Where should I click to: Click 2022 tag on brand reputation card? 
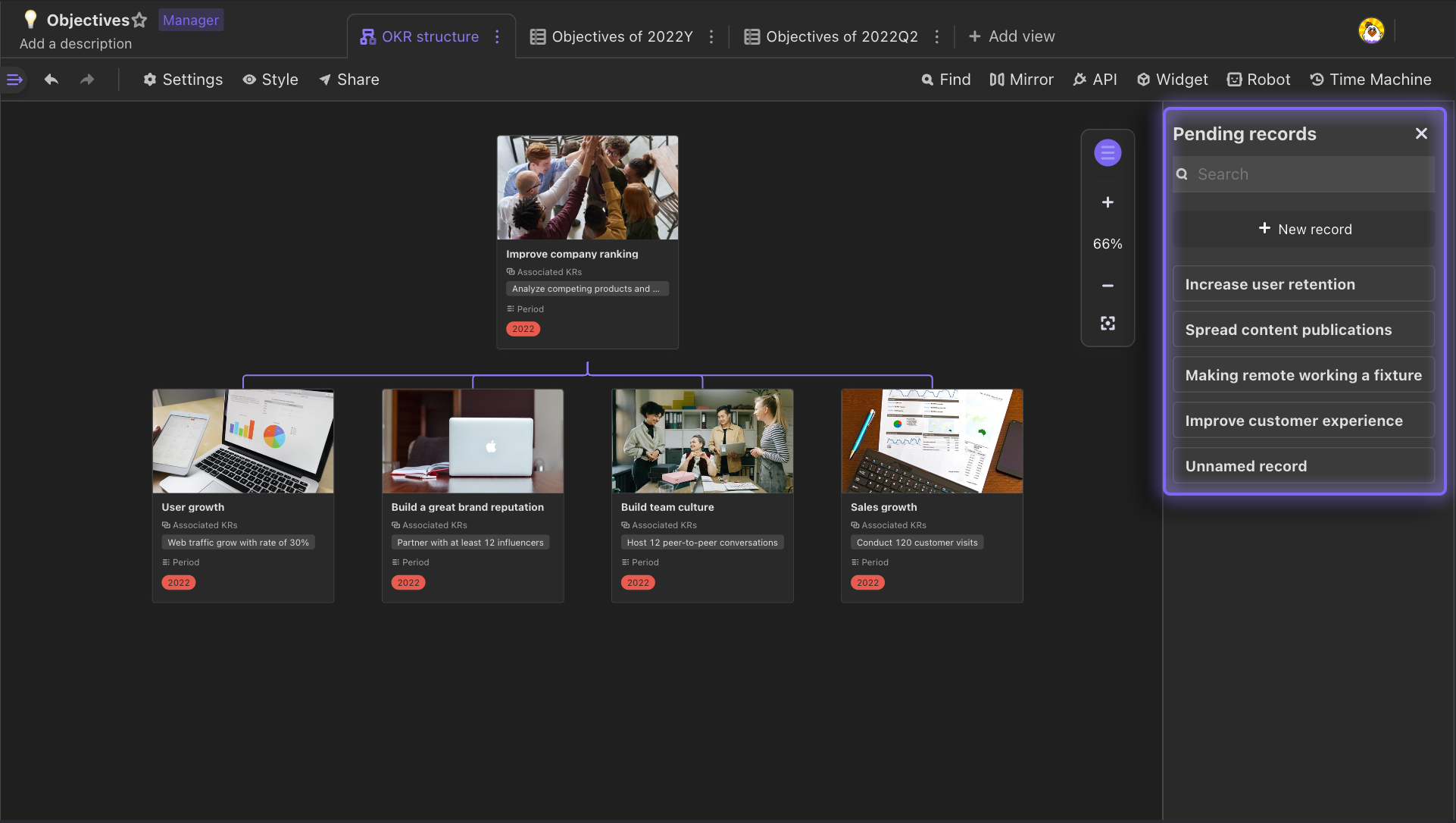point(408,583)
